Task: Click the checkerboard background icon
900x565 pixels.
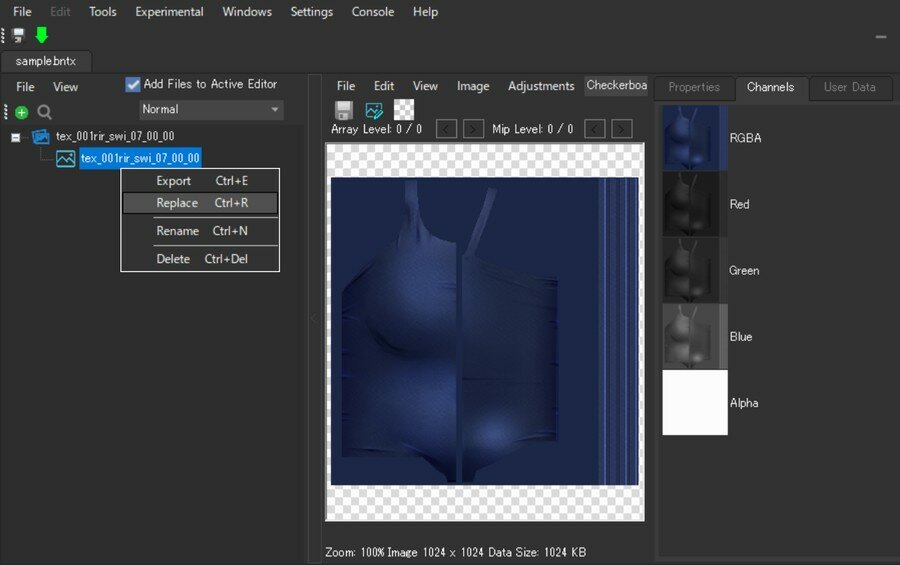Action: (x=404, y=110)
